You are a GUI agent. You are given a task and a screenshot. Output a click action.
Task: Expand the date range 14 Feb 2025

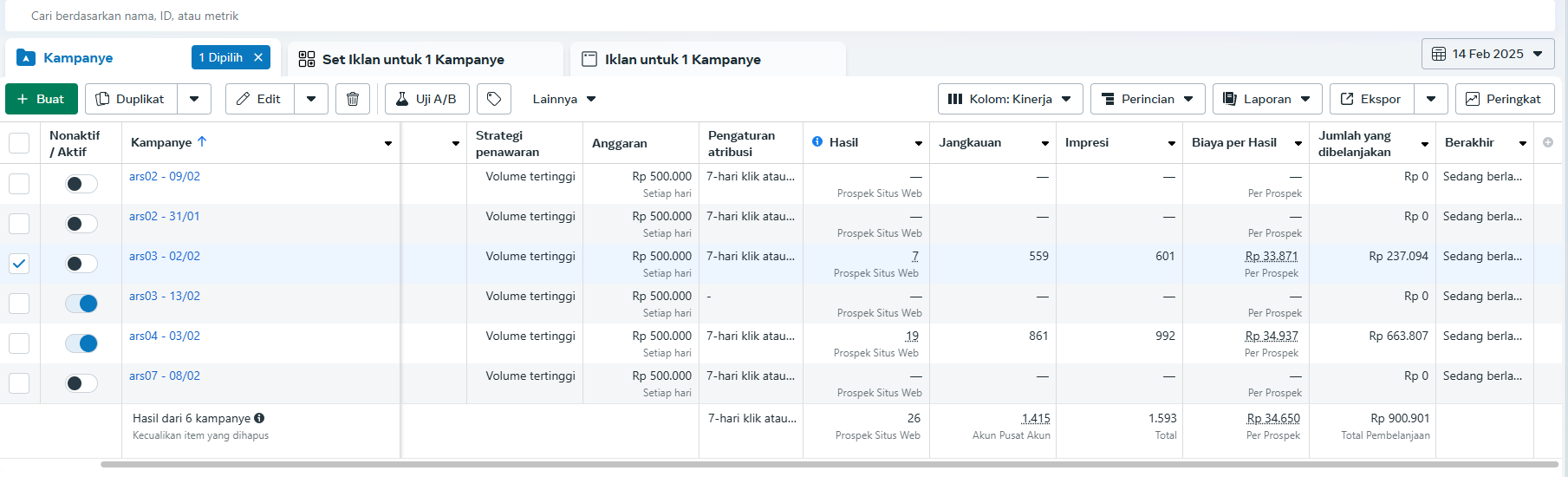1487,54
